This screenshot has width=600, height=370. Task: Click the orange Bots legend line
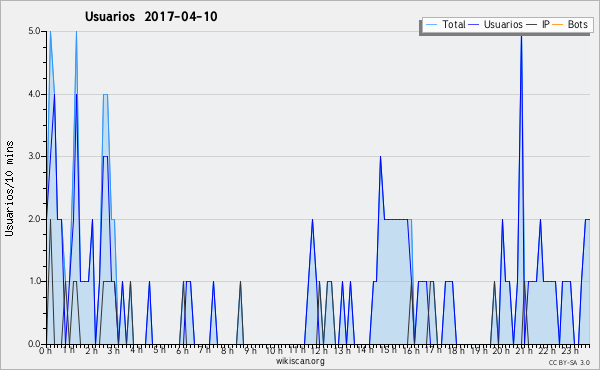point(558,25)
